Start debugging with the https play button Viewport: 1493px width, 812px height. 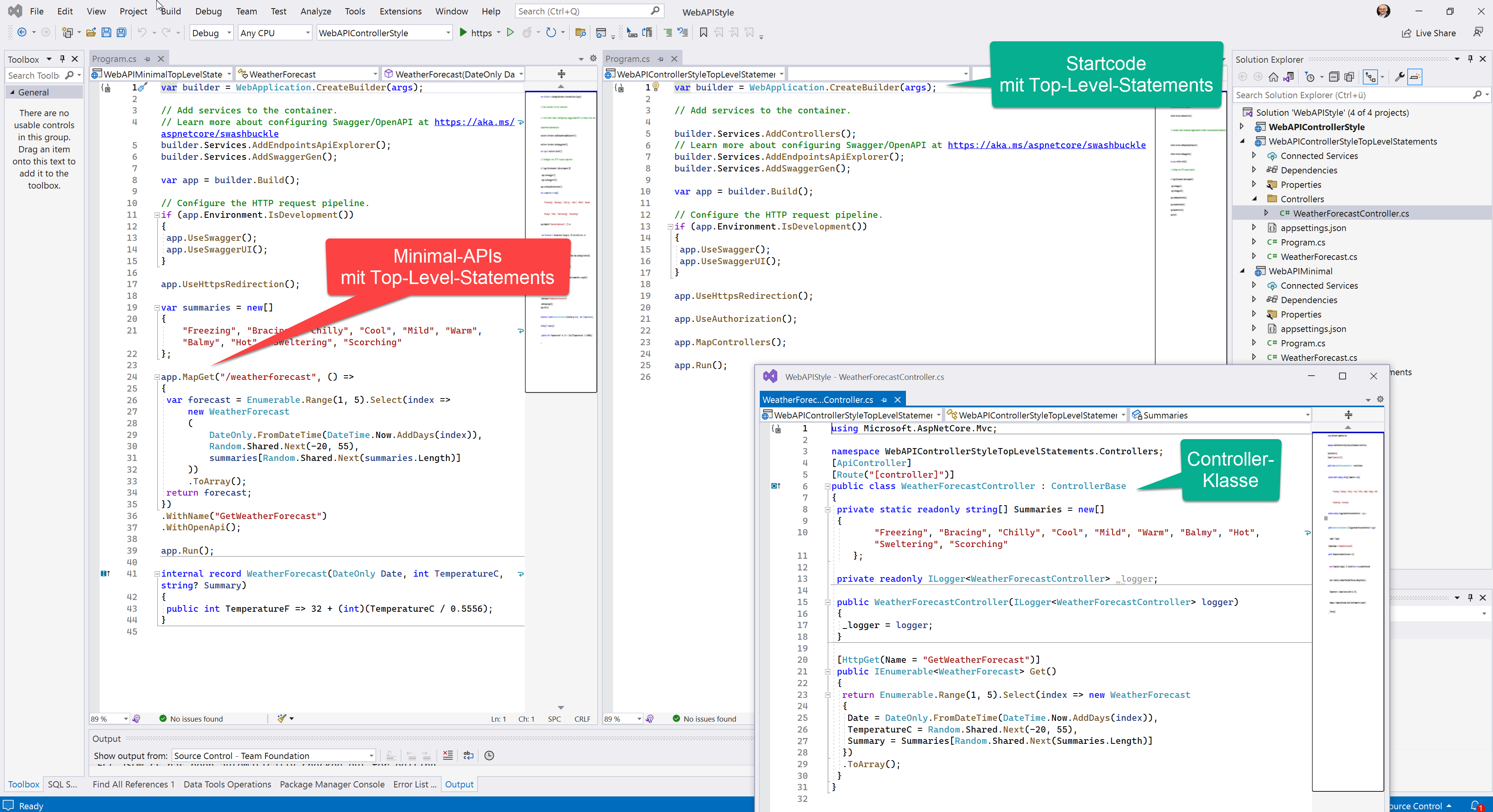(463, 33)
